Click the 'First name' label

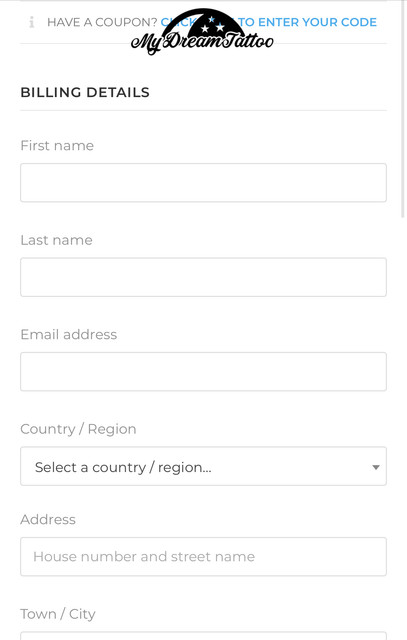(x=57, y=145)
